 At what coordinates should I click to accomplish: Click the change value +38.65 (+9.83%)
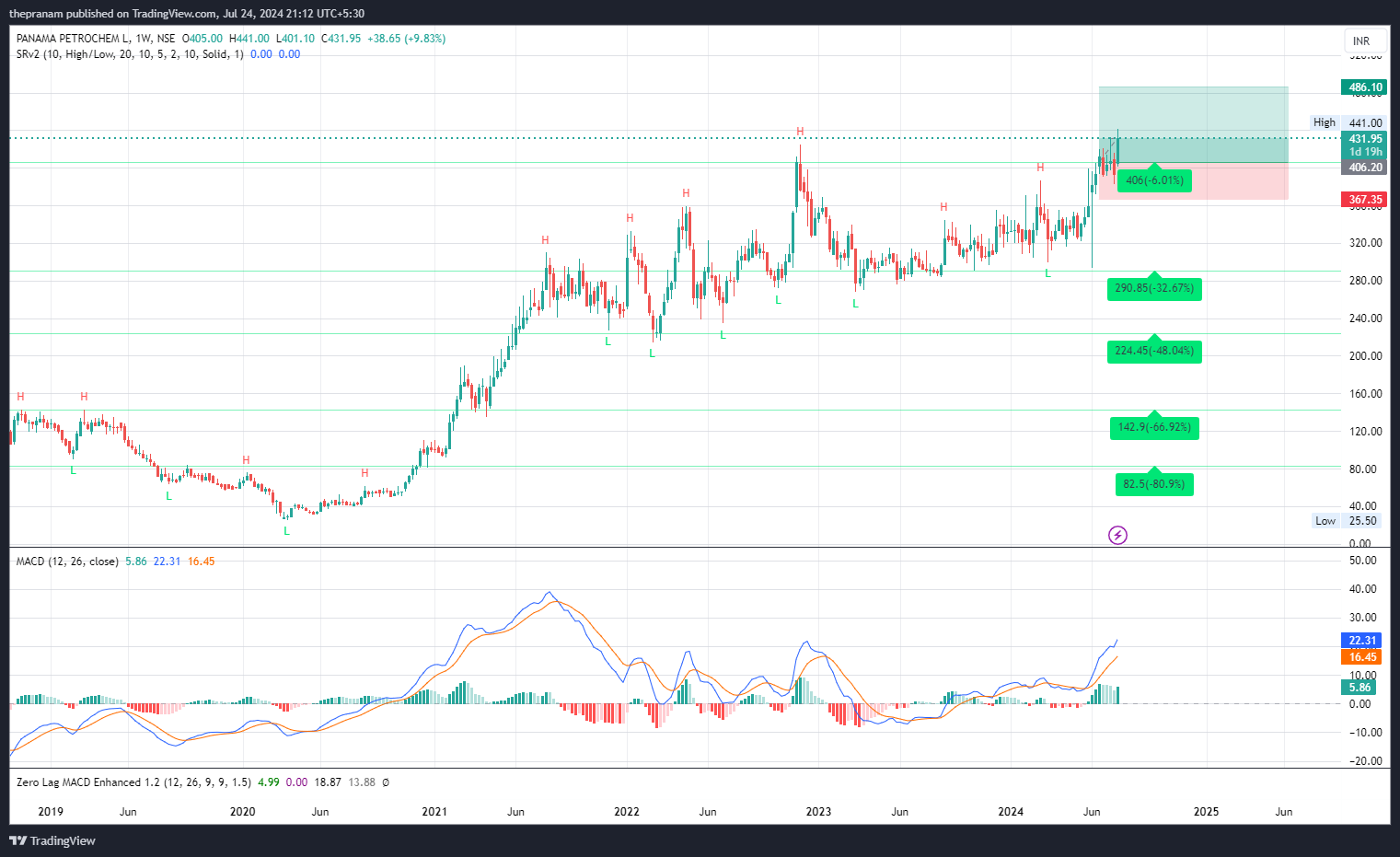(x=406, y=39)
